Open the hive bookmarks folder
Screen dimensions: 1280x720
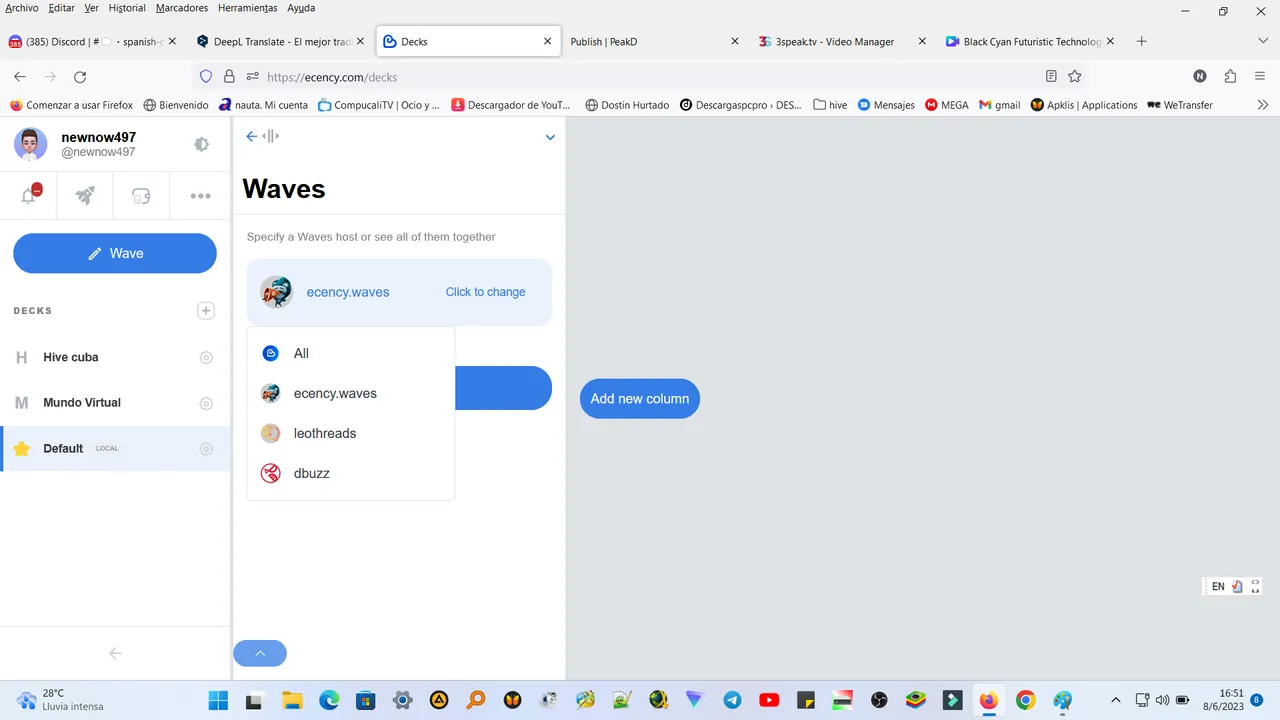[830, 105]
